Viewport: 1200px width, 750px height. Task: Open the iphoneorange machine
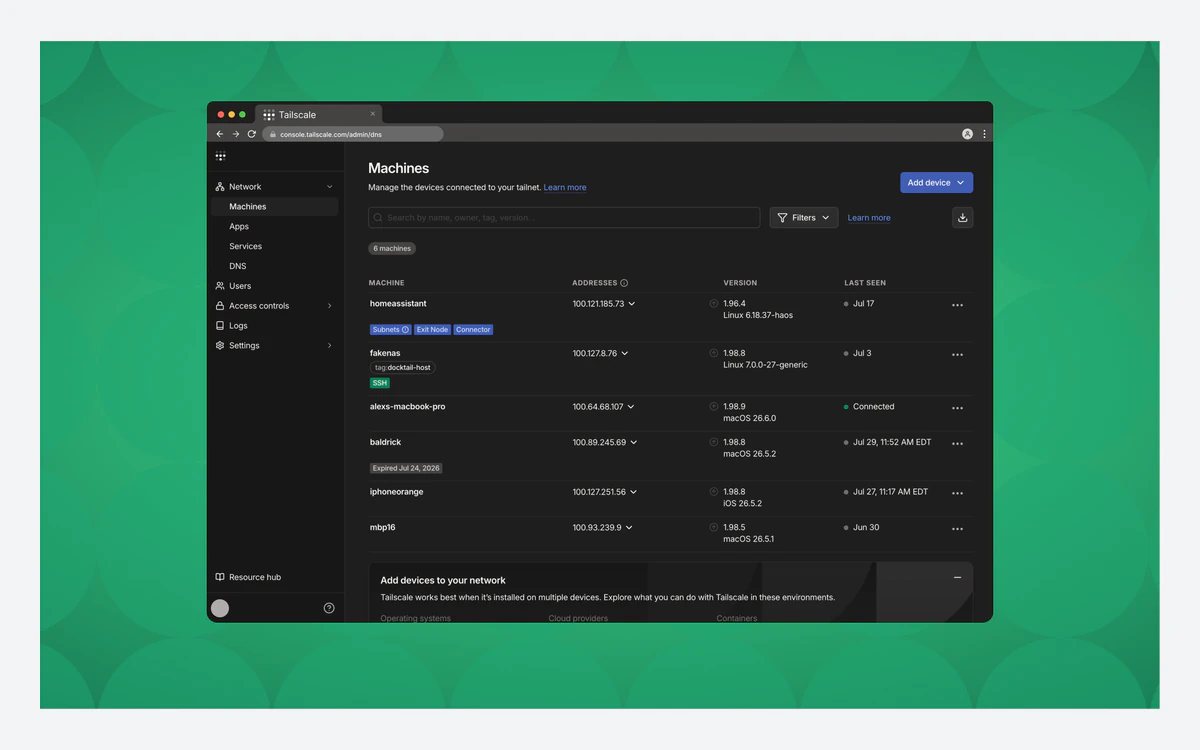(397, 492)
